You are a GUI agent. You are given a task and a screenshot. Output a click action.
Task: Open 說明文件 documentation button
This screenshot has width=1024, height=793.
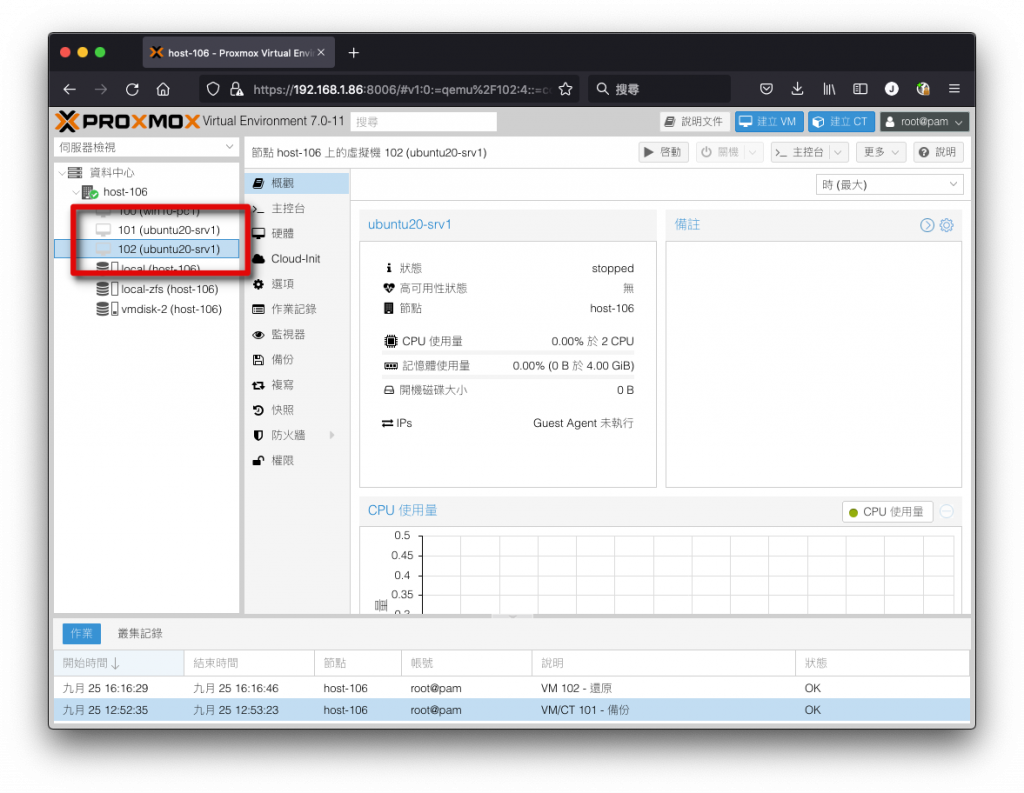694,122
